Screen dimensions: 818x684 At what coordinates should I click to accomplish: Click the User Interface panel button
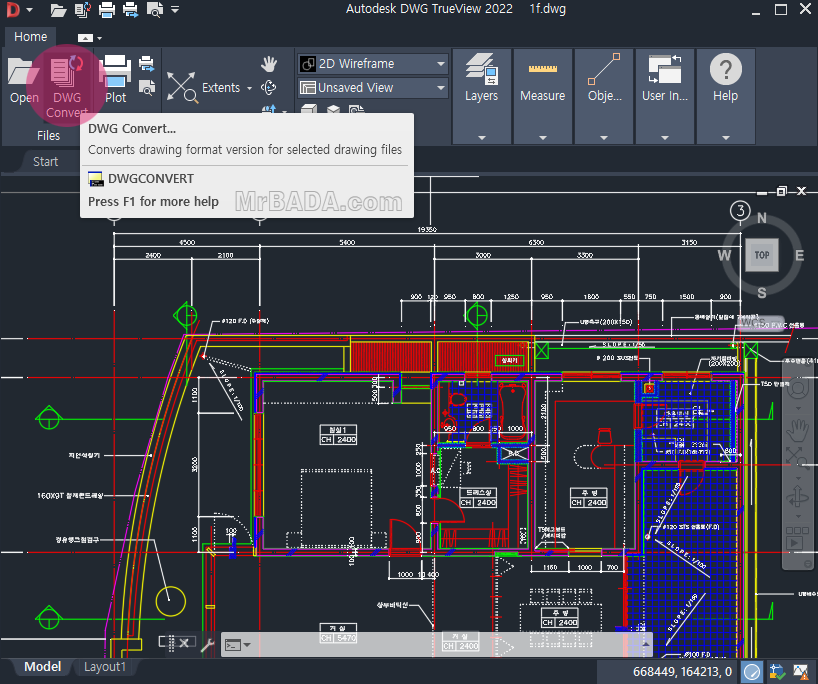coord(665,78)
